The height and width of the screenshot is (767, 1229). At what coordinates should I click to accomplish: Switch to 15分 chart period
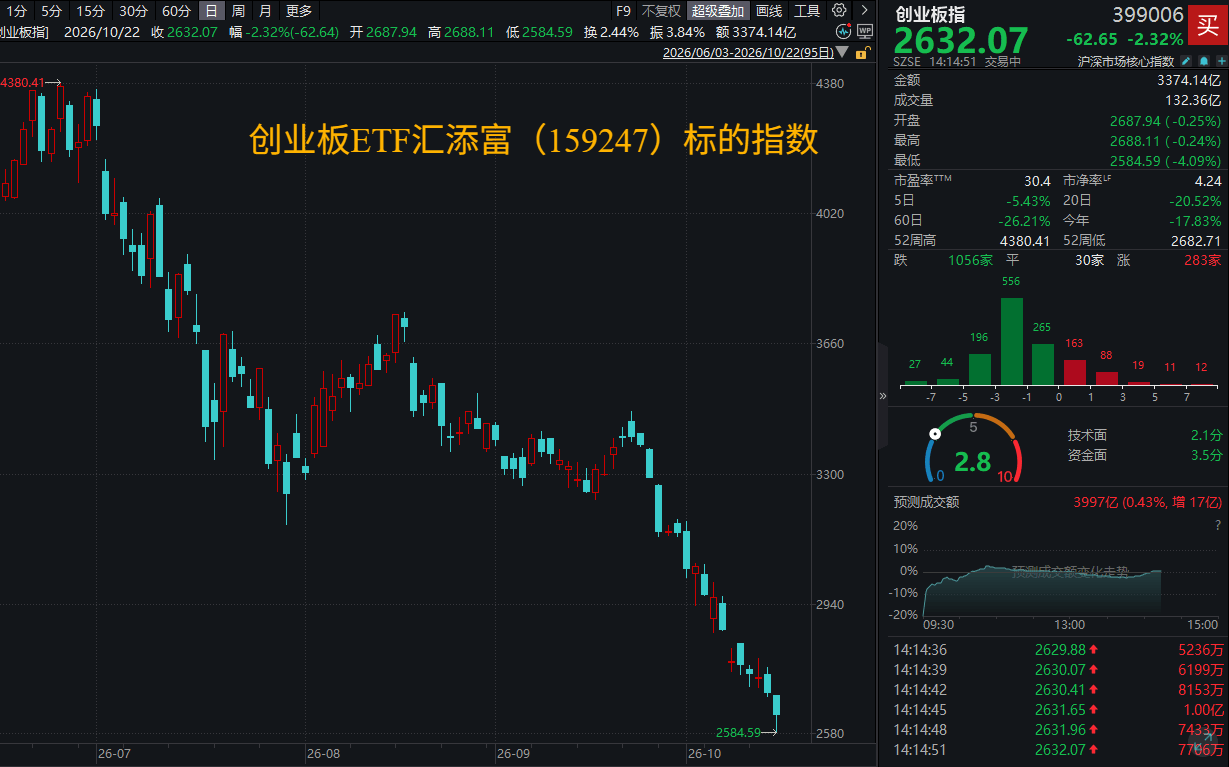pyautogui.click(x=91, y=11)
